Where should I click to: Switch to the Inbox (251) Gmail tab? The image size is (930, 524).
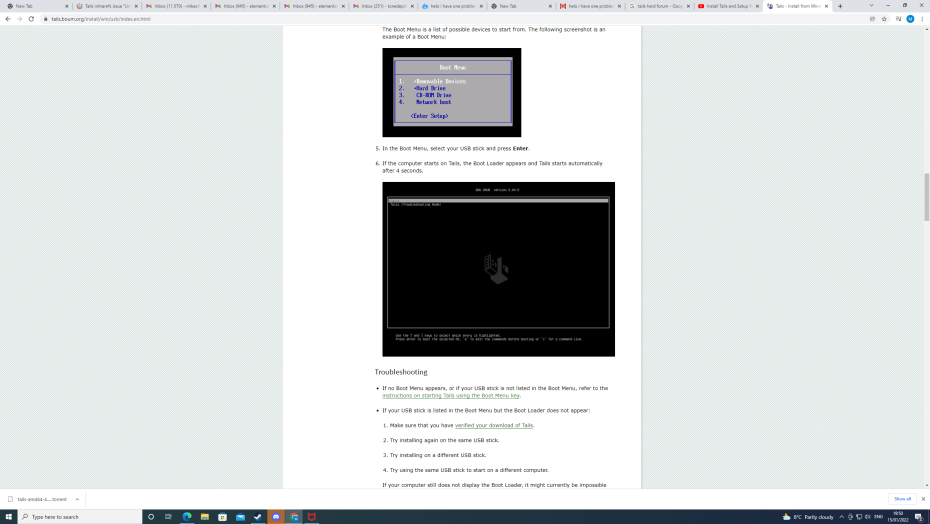pos(383,6)
